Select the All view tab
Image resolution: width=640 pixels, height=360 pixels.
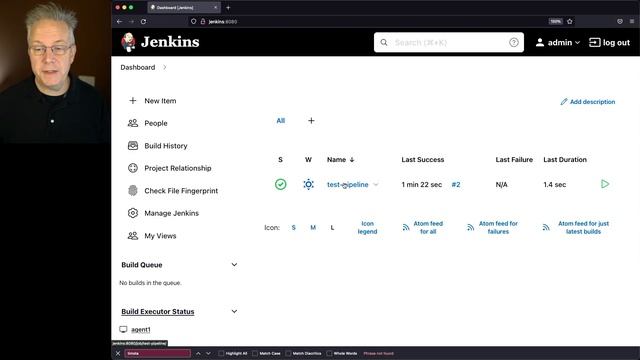click(281, 120)
